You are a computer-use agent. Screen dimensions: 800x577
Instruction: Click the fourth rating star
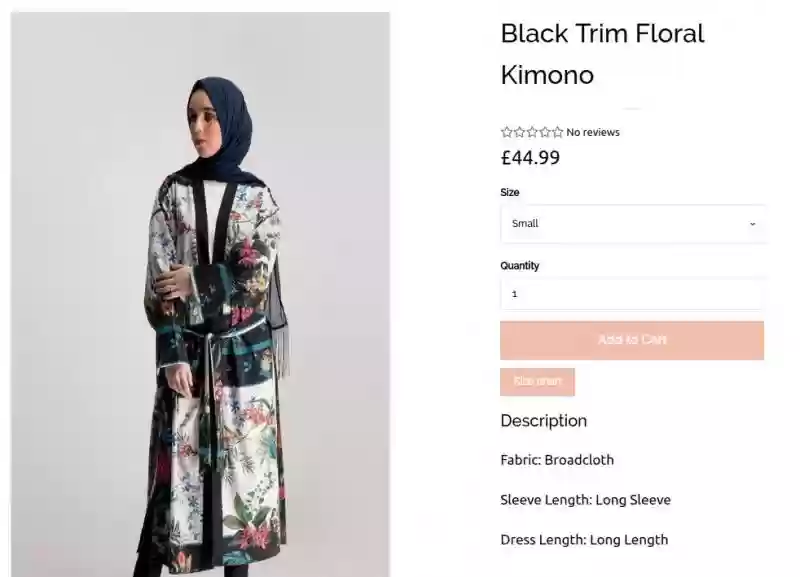coord(545,132)
